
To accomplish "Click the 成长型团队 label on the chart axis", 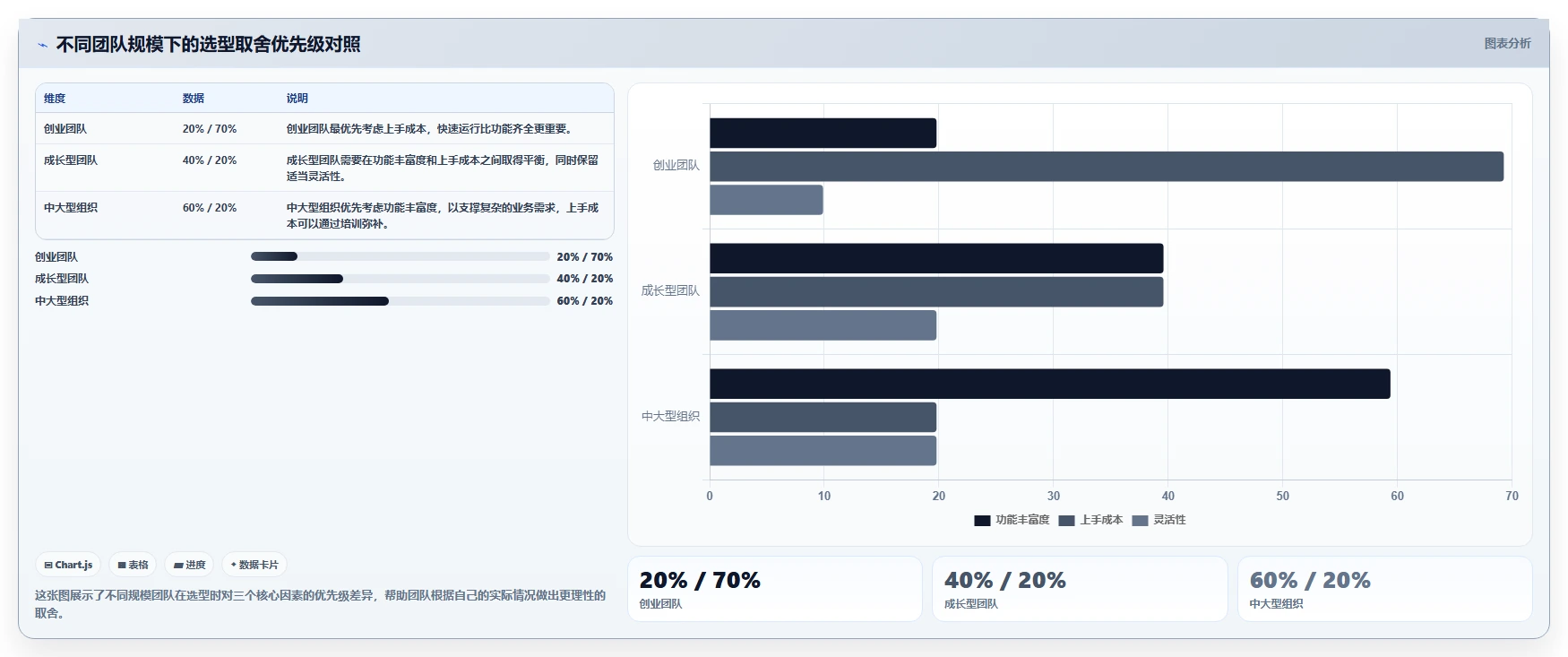I will click(670, 290).
